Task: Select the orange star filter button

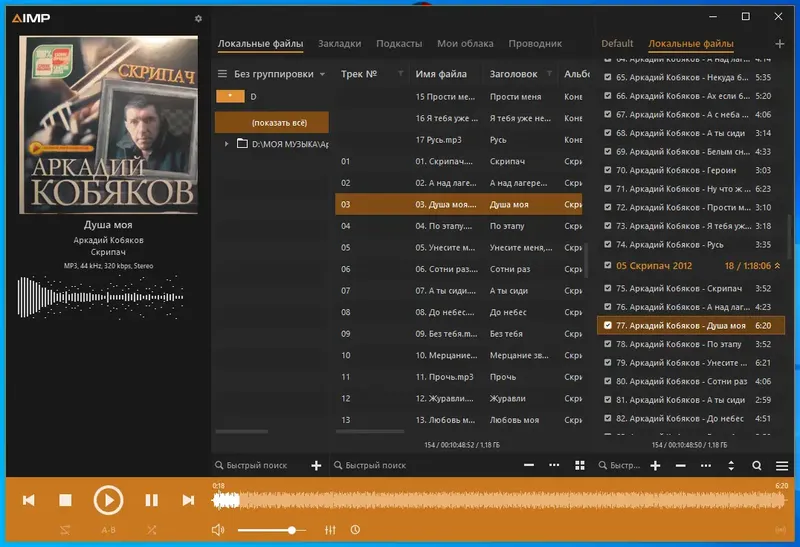Action: pyautogui.click(x=230, y=96)
